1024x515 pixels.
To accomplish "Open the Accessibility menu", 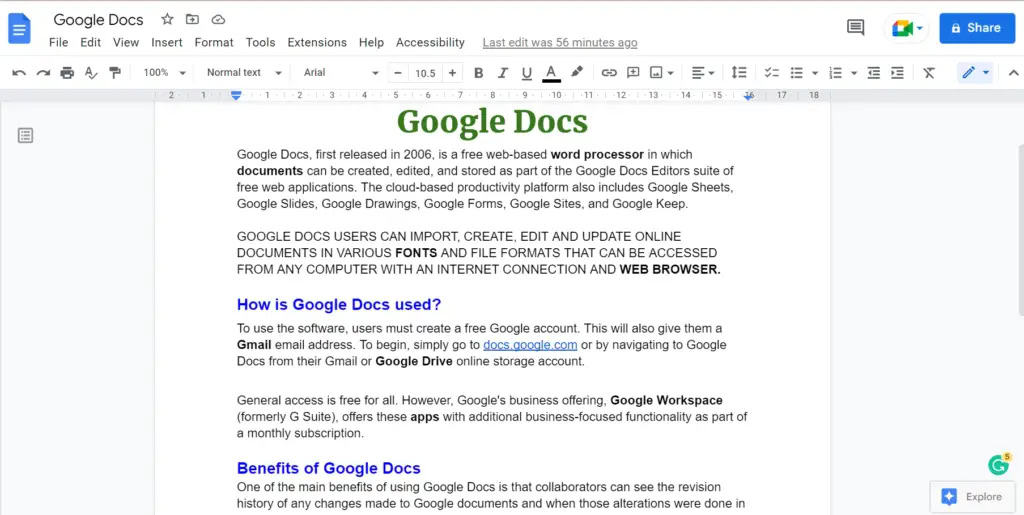I will point(430,42).
